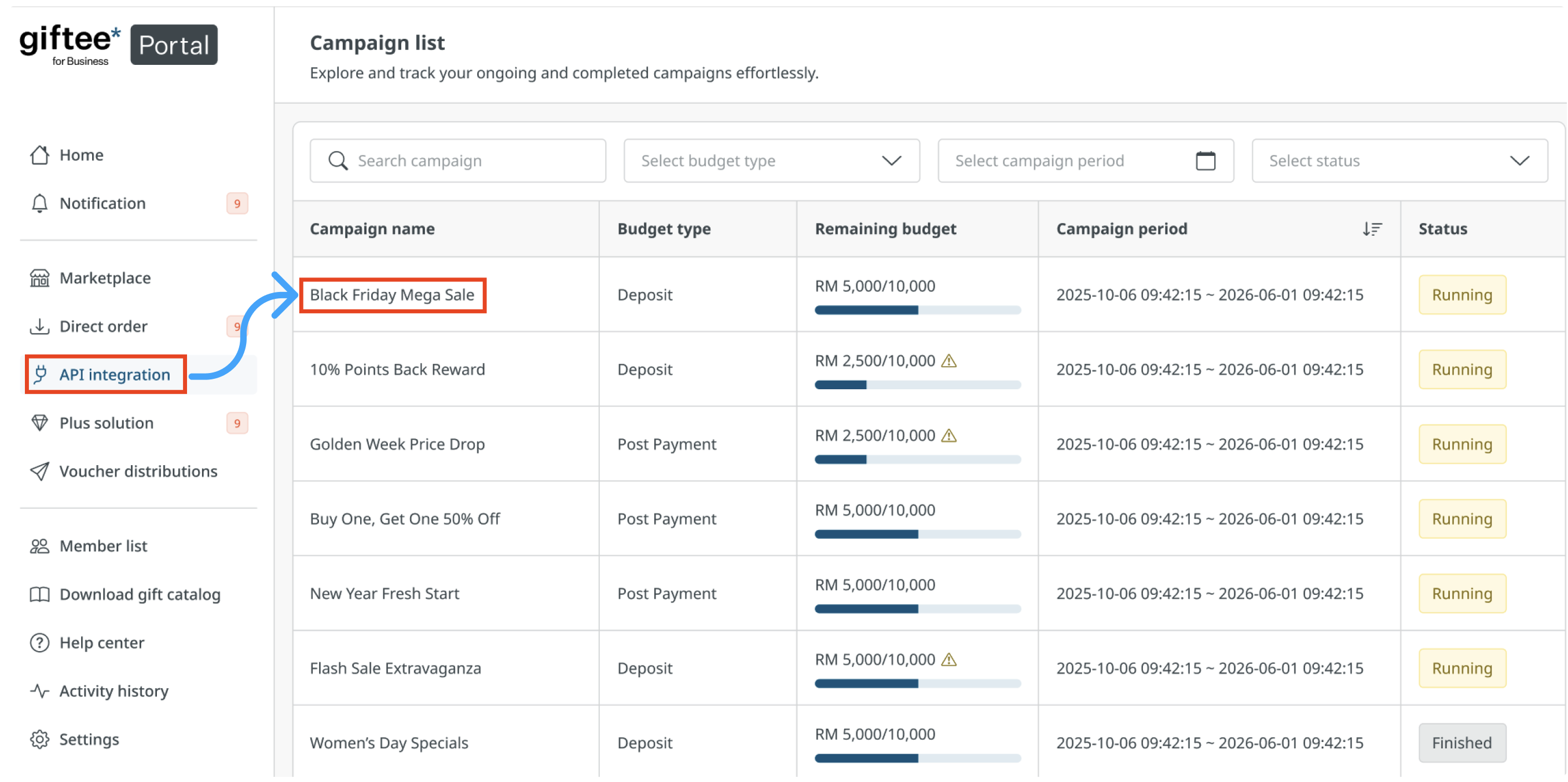Go to API integration menu item

[x=115, y=375]
